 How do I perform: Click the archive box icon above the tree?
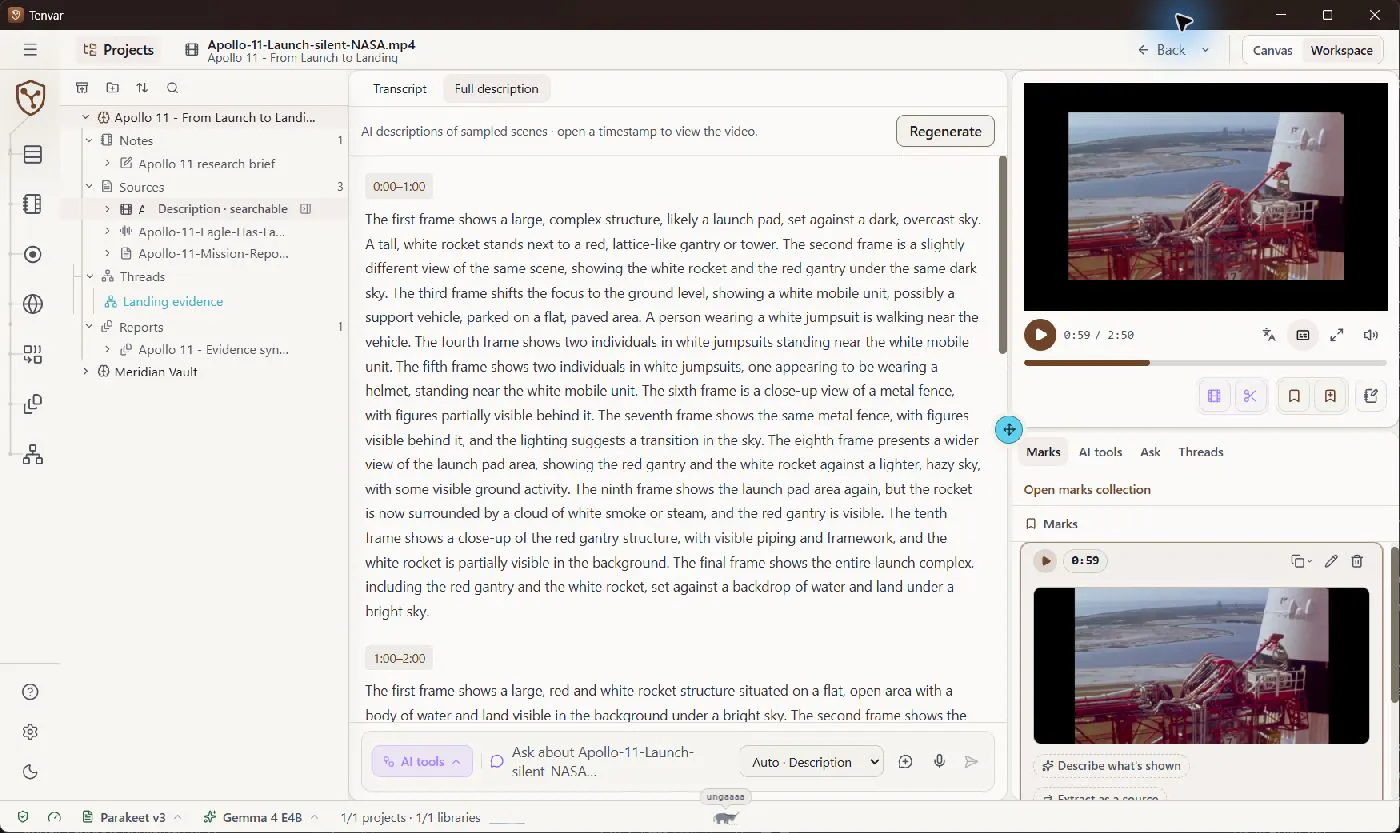tap(83, 88)
